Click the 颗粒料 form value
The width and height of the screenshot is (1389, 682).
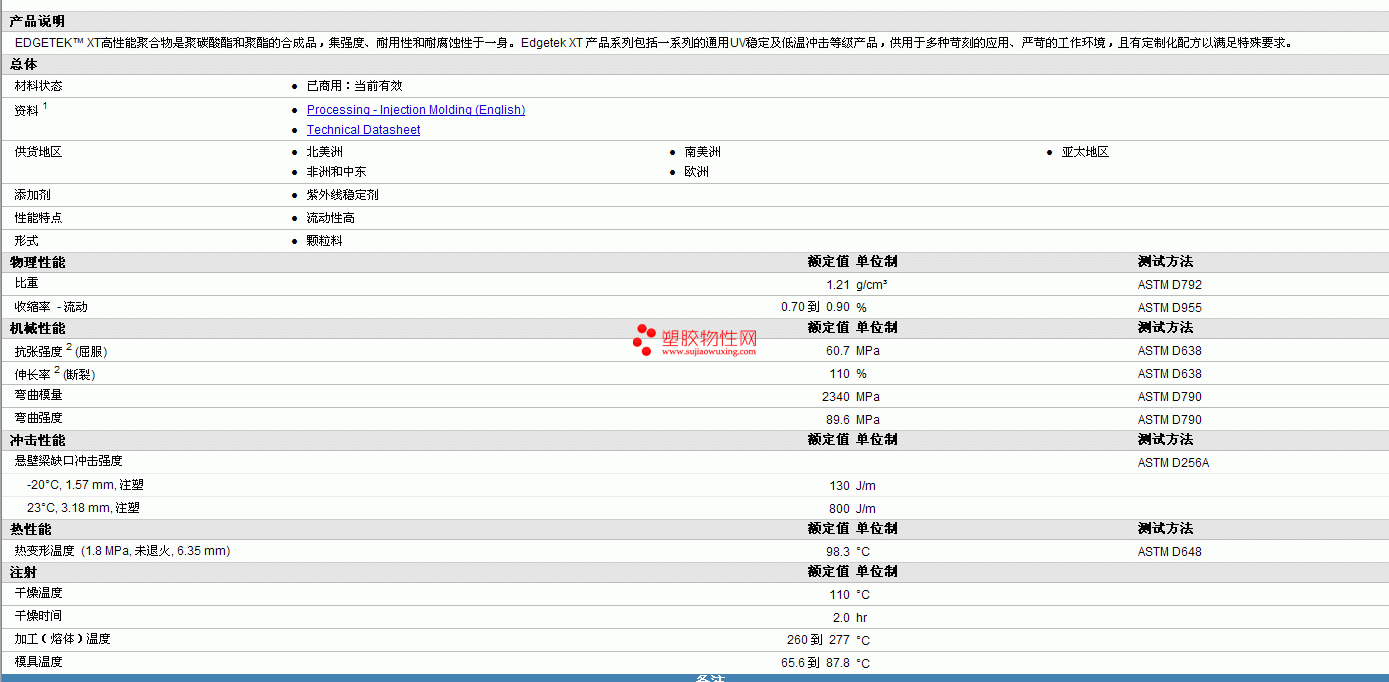324,241
